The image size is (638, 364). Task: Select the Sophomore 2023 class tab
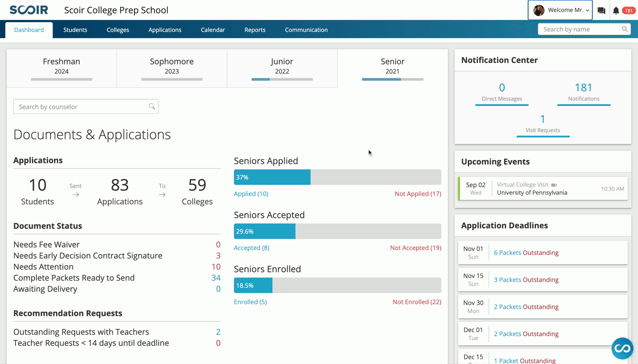[172, 68]
